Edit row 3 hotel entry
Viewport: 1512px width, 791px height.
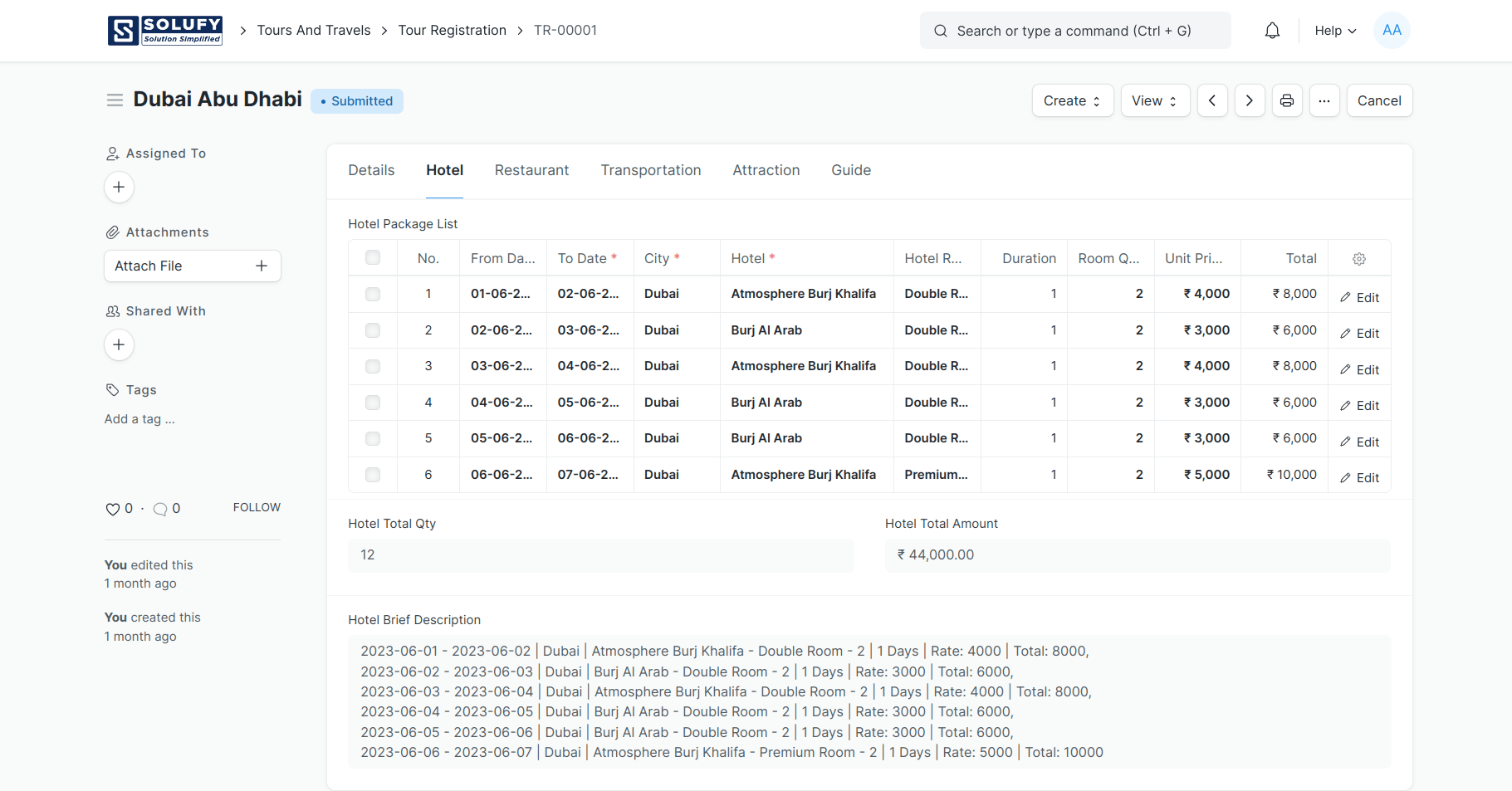pos(1359,369)
